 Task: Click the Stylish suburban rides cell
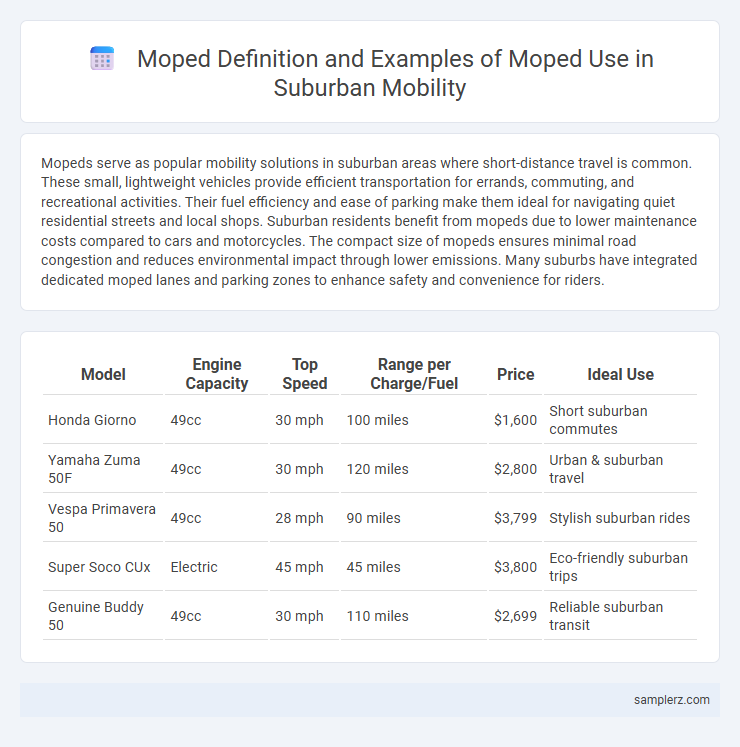[620, 518]
